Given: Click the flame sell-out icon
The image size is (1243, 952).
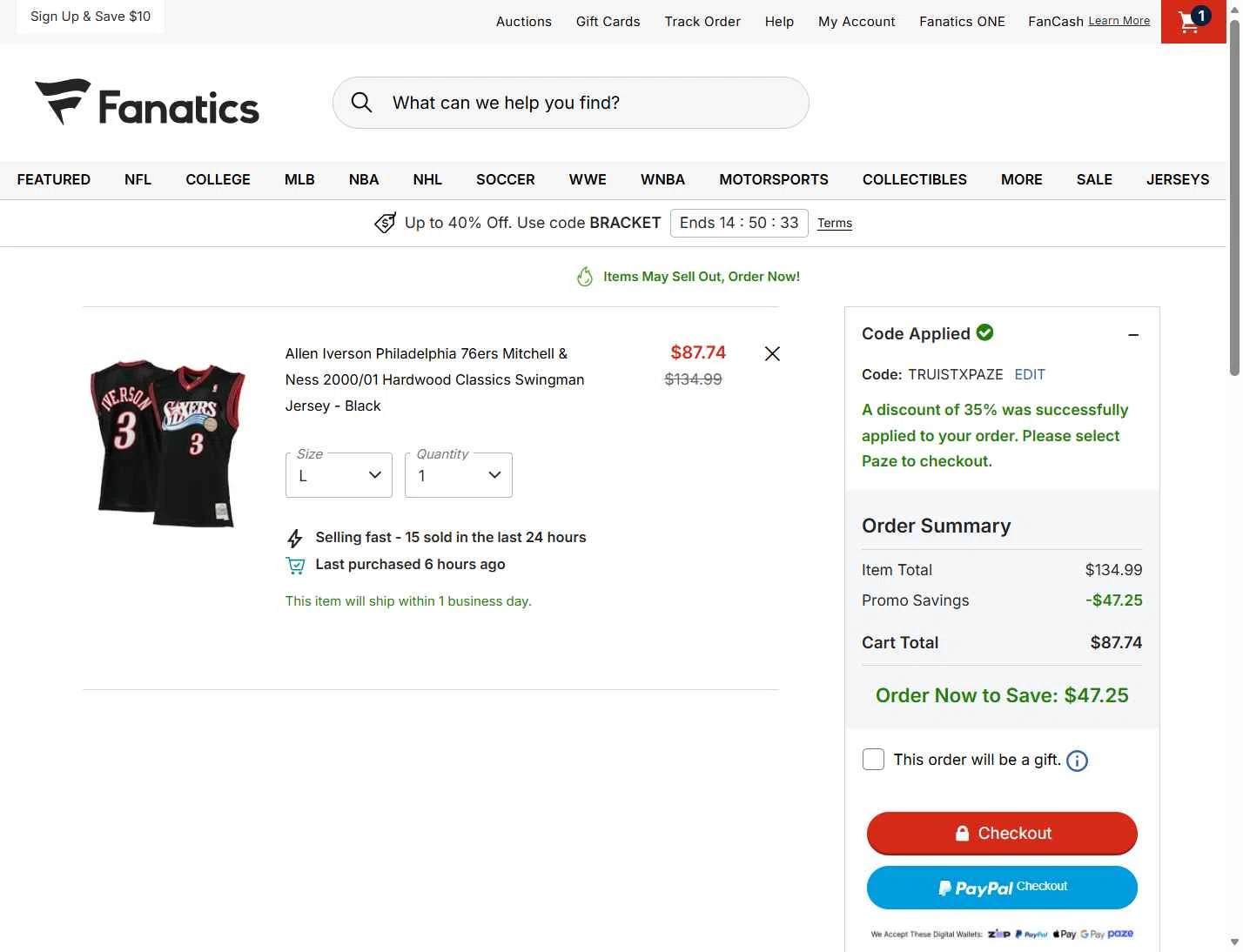Looking at the screenshot, I should click(x=585, y=277).
